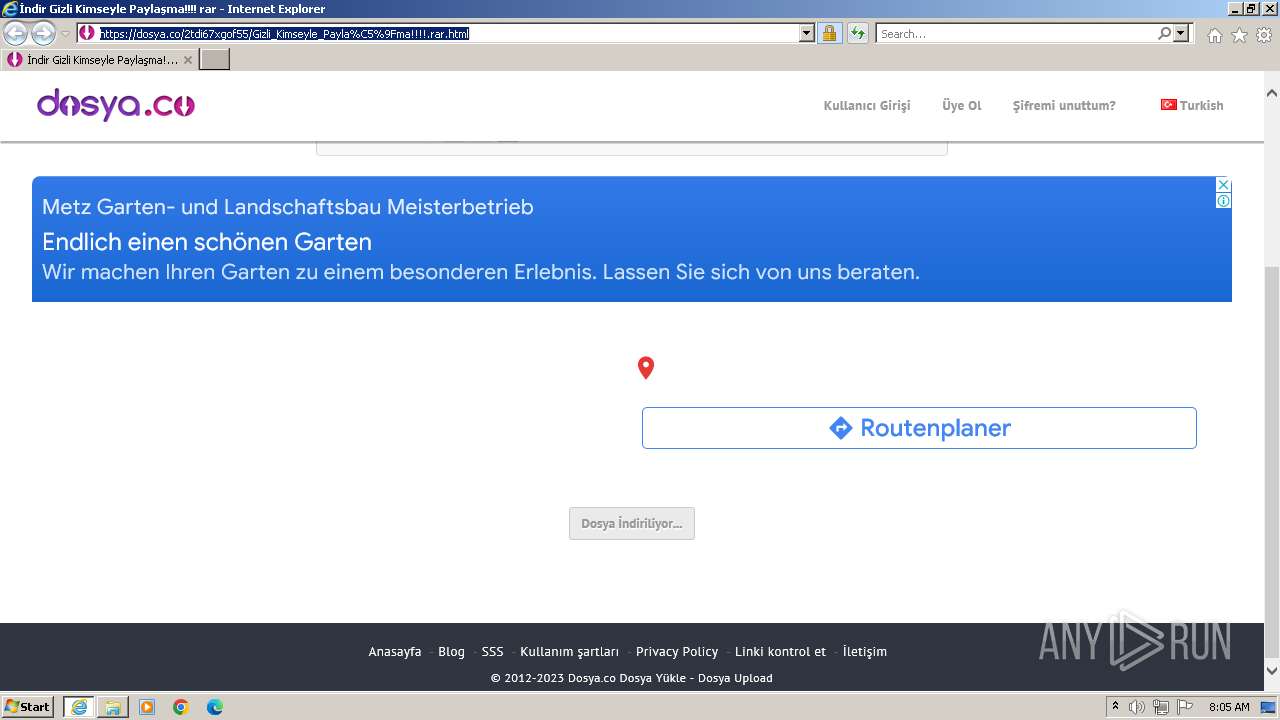
Task: Open the Blog footer link
Action: [451, 651]
